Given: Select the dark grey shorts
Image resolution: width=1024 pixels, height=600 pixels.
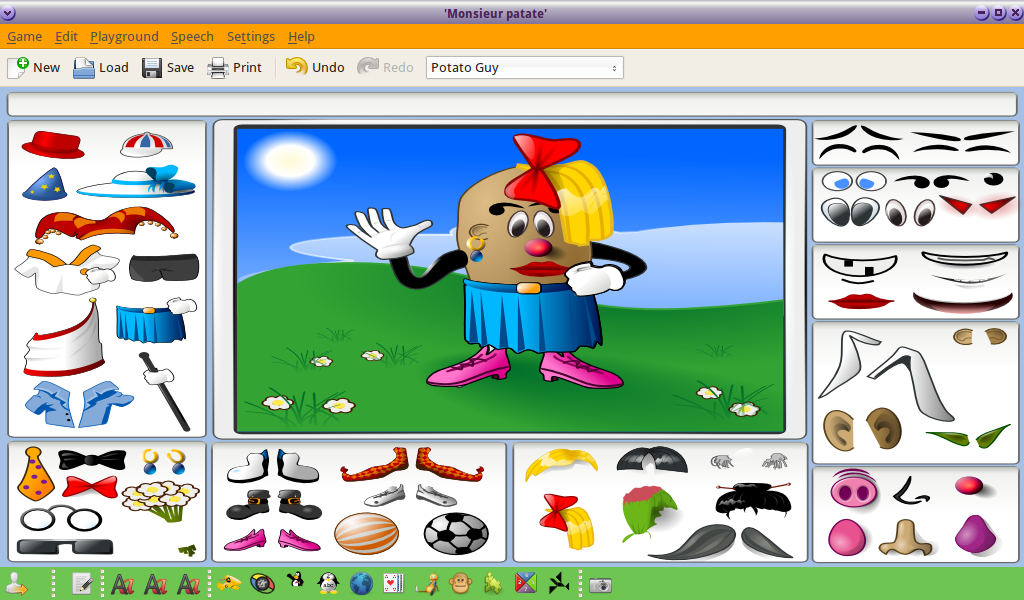Looking at the screenshot, I should 164,268.
